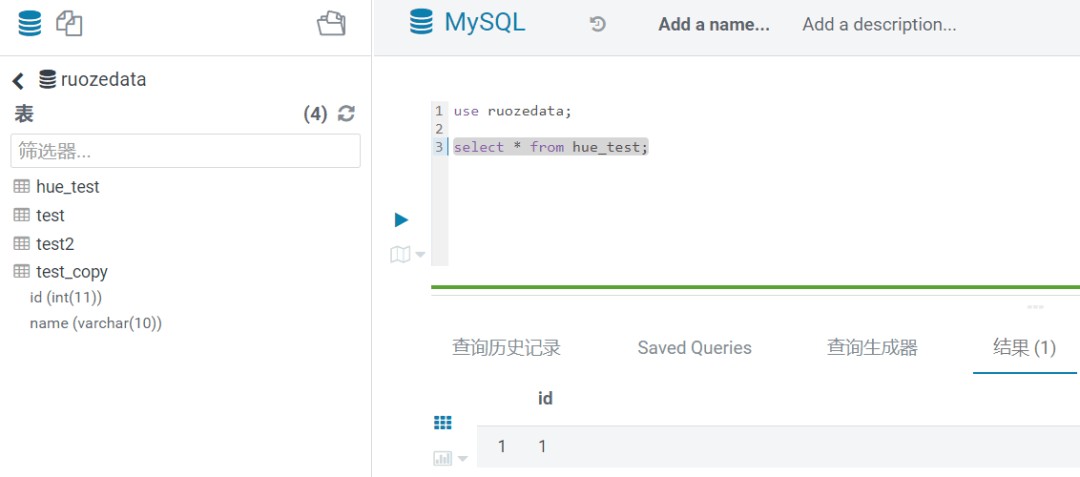Click the database sources icon in sidebar

[x=30, y=23]
